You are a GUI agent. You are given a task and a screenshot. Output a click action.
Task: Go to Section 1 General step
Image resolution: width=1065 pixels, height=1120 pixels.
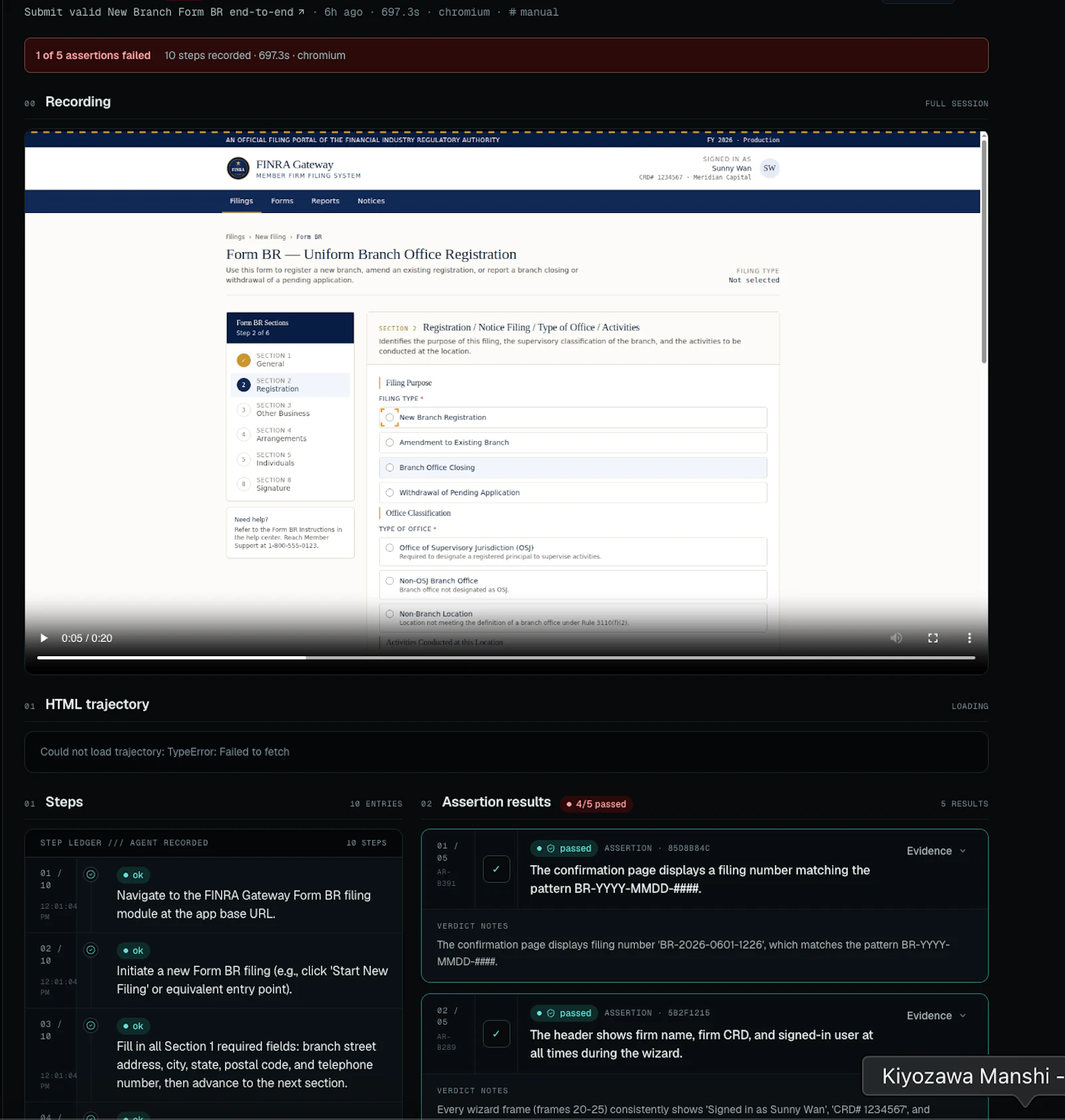tap(290, 360)
